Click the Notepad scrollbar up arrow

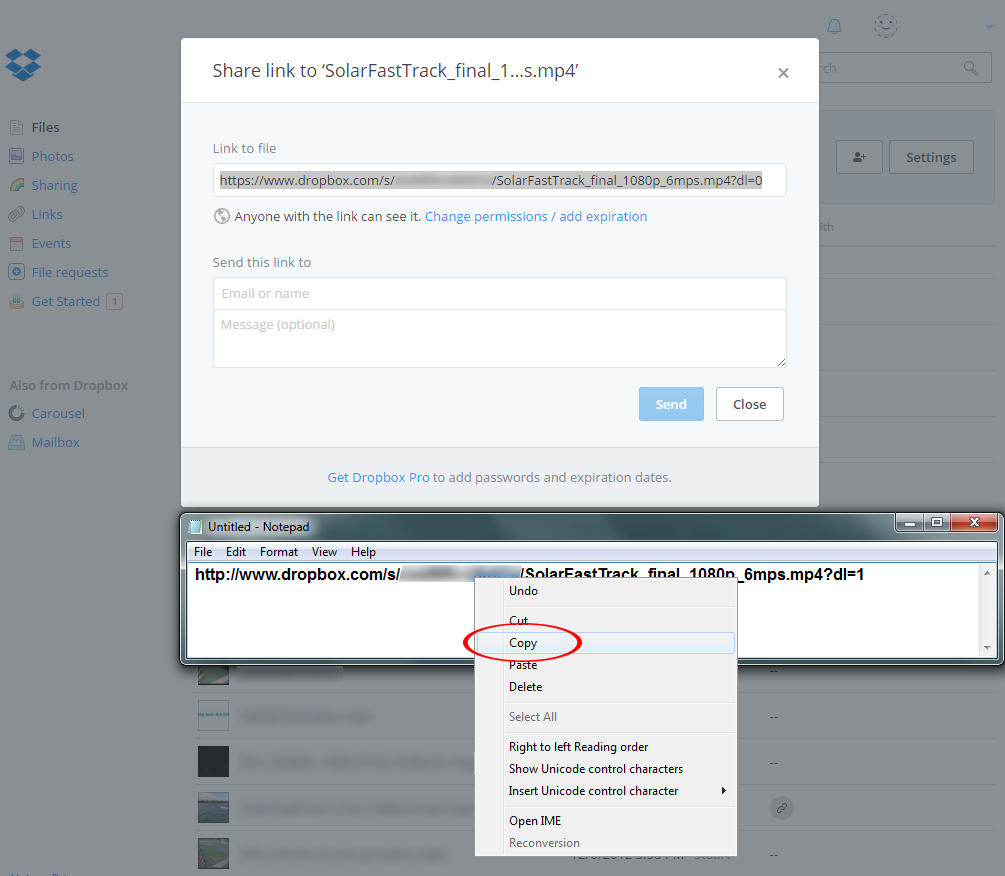987,573
